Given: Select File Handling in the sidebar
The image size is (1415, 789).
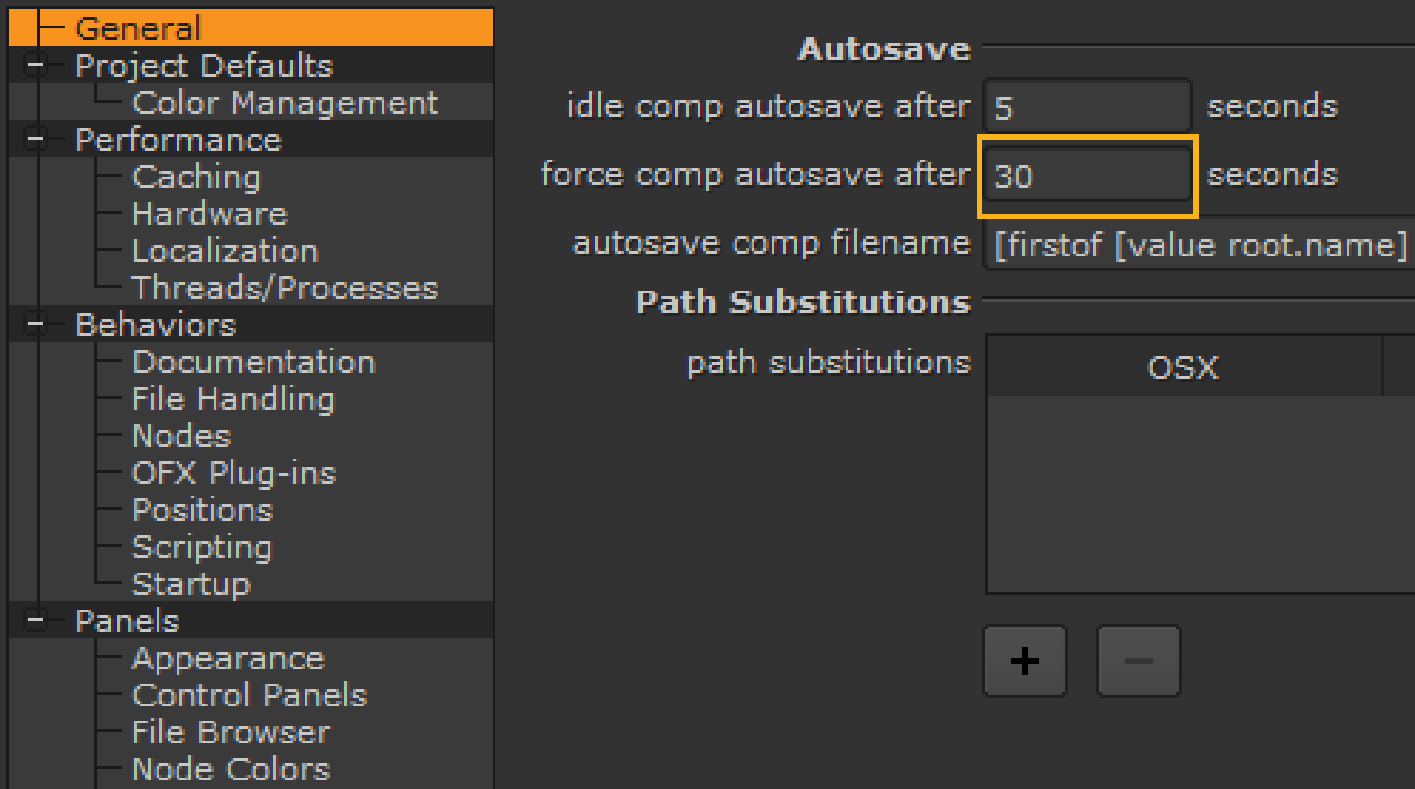Looking at the screenshot, I should (x=233, y=399).
